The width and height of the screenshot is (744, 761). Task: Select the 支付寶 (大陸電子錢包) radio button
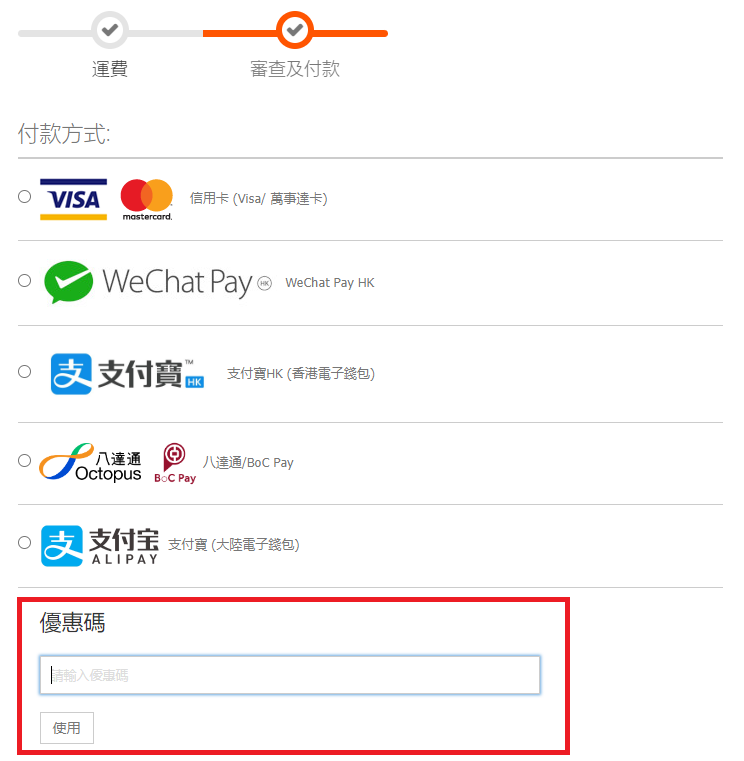click(24, 543)
